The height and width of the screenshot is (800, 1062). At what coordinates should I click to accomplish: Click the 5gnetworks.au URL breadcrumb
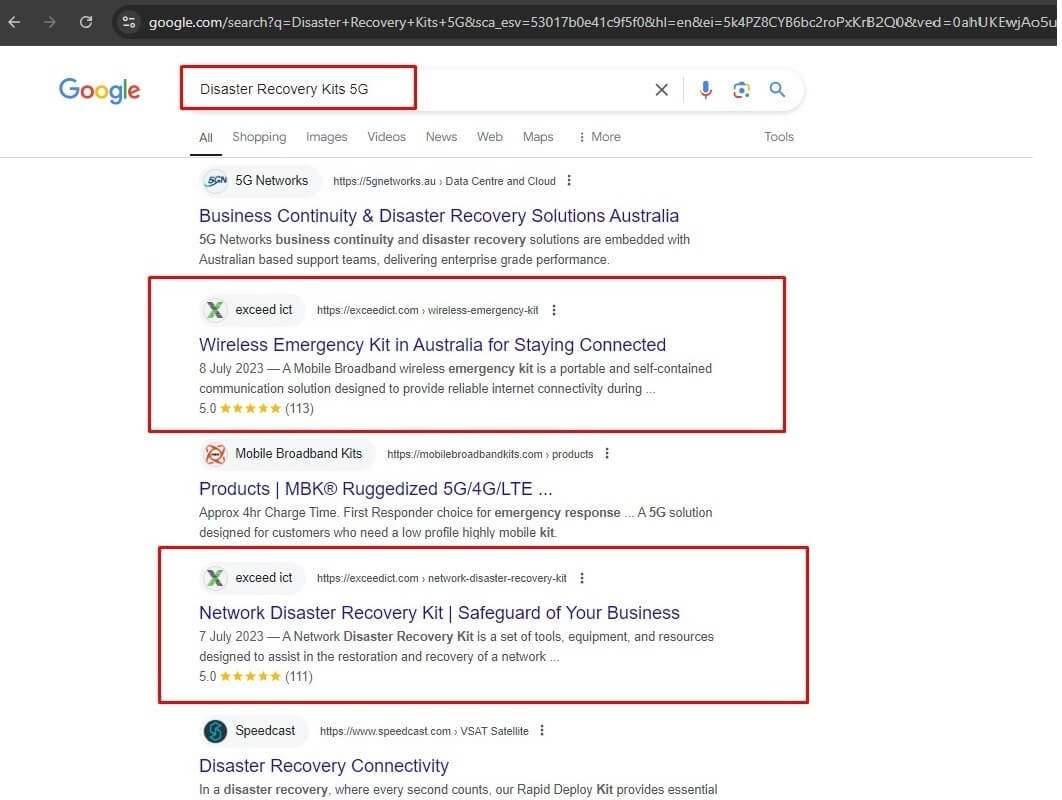coord(444,181)
